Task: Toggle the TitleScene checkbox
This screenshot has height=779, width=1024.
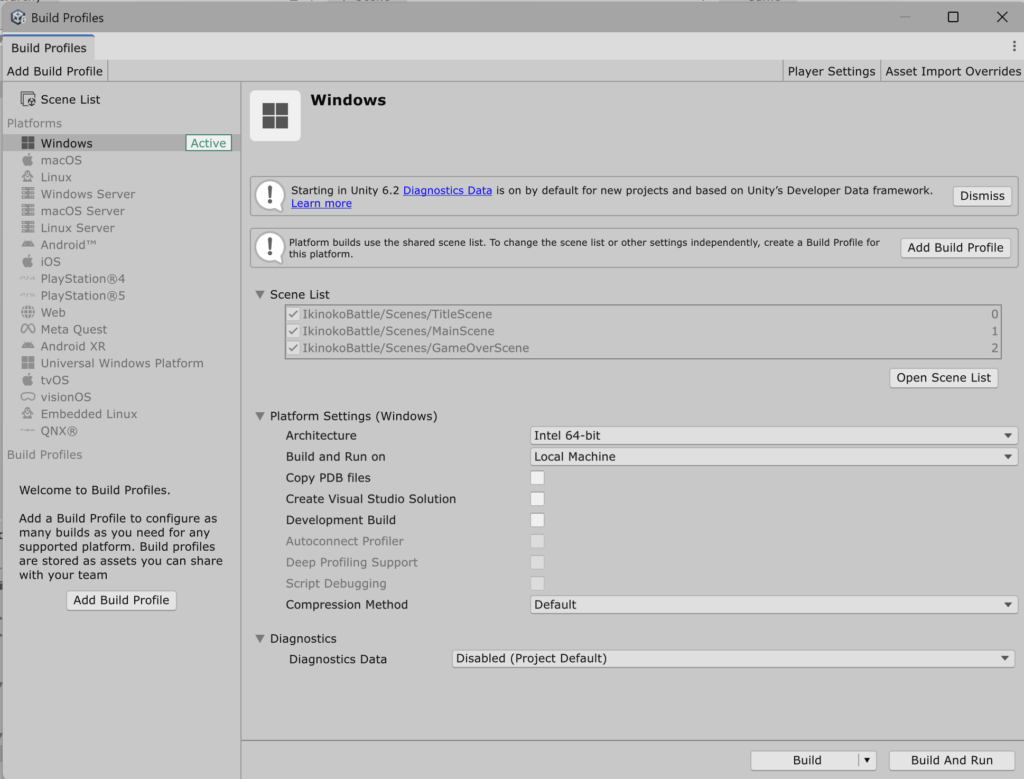Action: coord(293,314)
